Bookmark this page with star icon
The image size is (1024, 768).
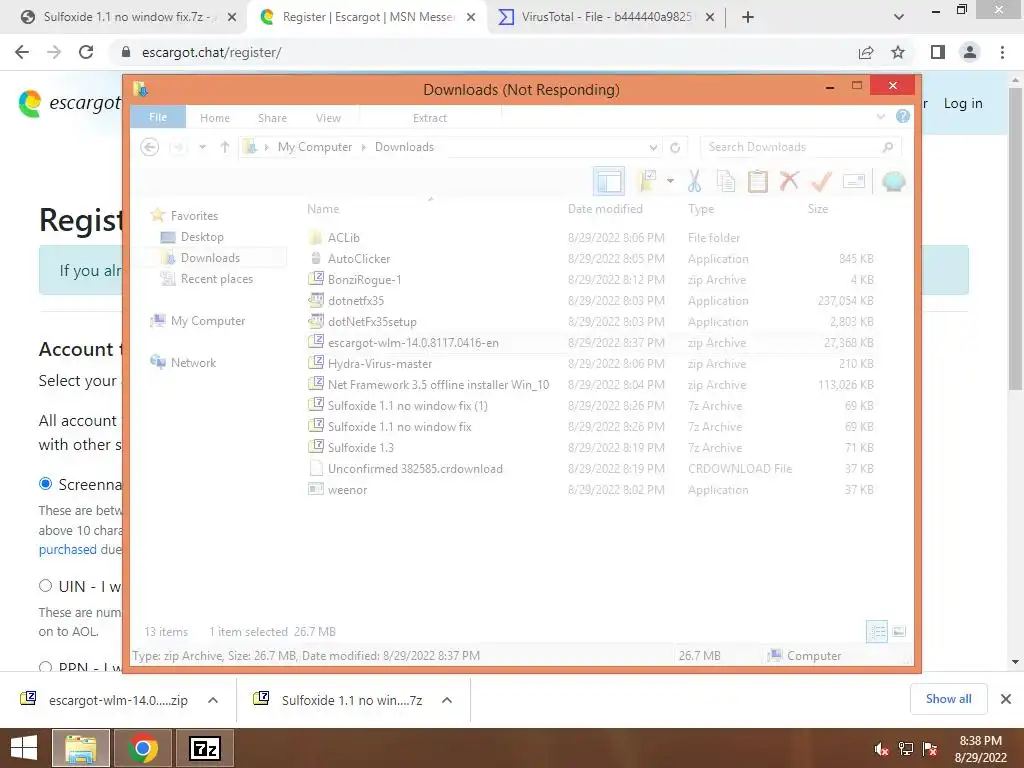pos(898,52)
